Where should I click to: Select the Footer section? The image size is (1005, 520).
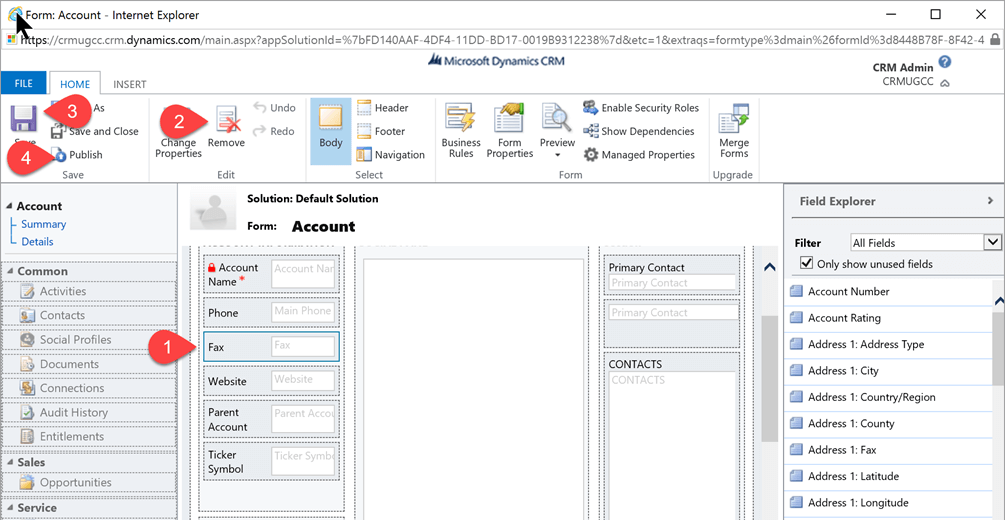click(381, 131)
